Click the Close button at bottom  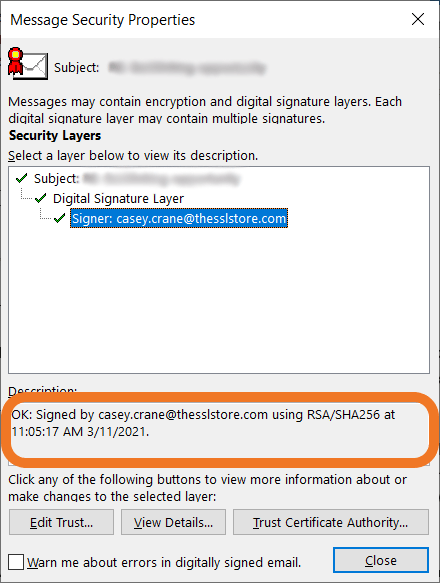click(381, 560)
